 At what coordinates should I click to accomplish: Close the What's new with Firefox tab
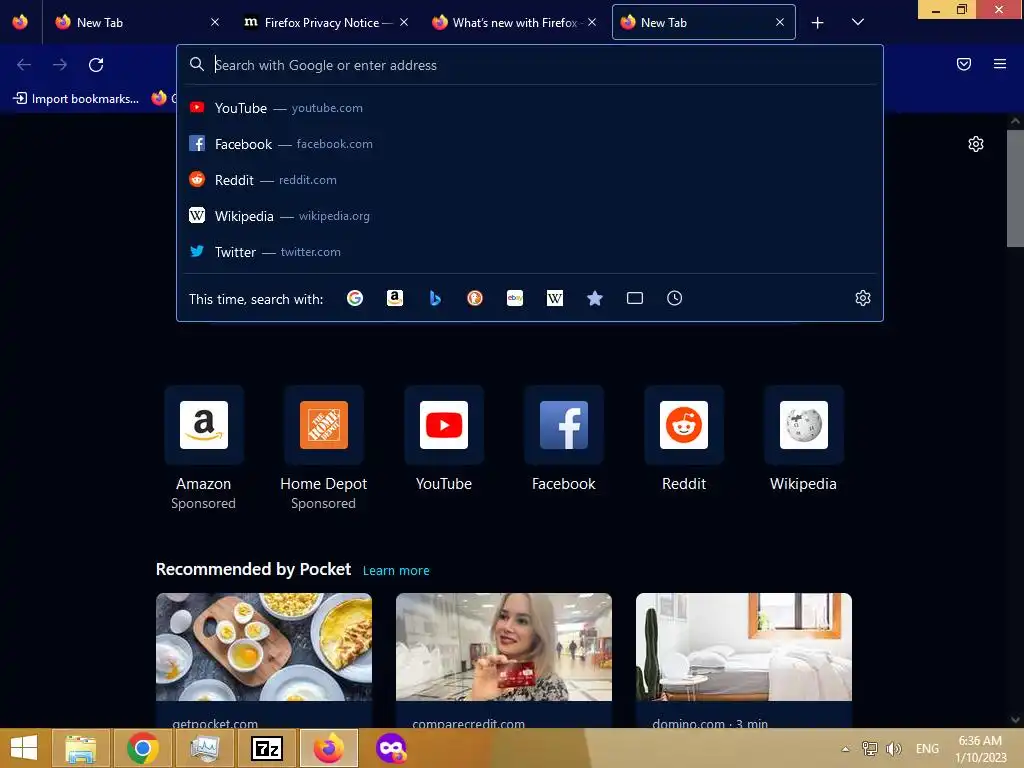point(592,22)
